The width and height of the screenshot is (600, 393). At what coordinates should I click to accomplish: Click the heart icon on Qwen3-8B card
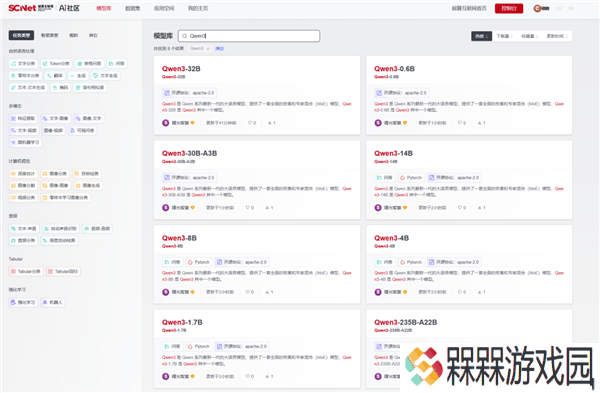(x=248, y=292)
